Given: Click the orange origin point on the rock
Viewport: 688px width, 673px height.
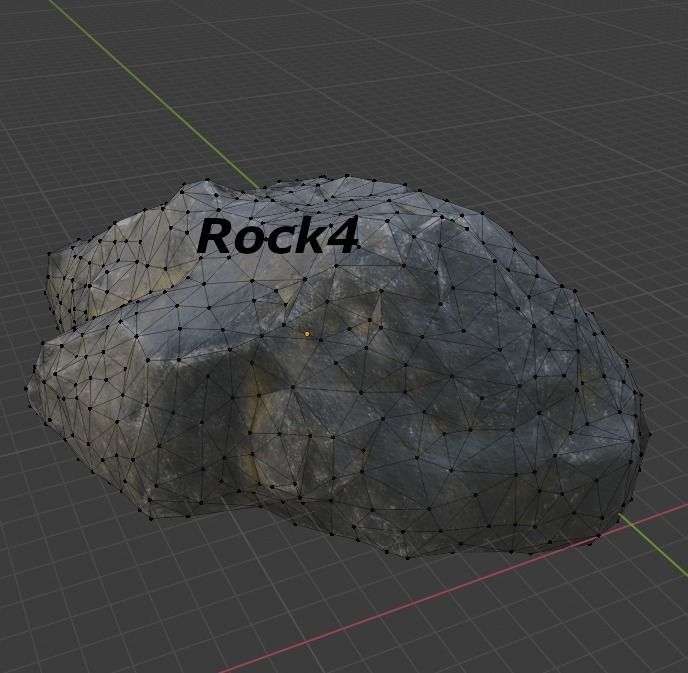Looking at the screenshot, I should tap(307, 334).
